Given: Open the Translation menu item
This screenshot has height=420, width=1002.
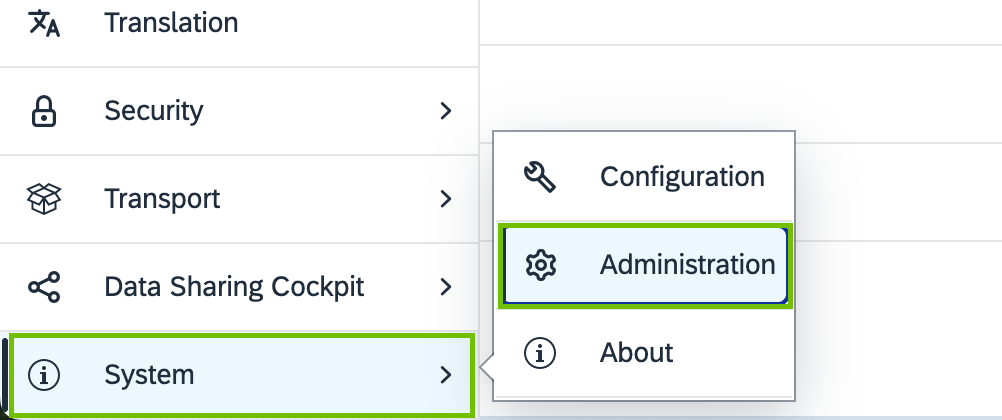Looking at the screenshot, I should coord(171,22).
